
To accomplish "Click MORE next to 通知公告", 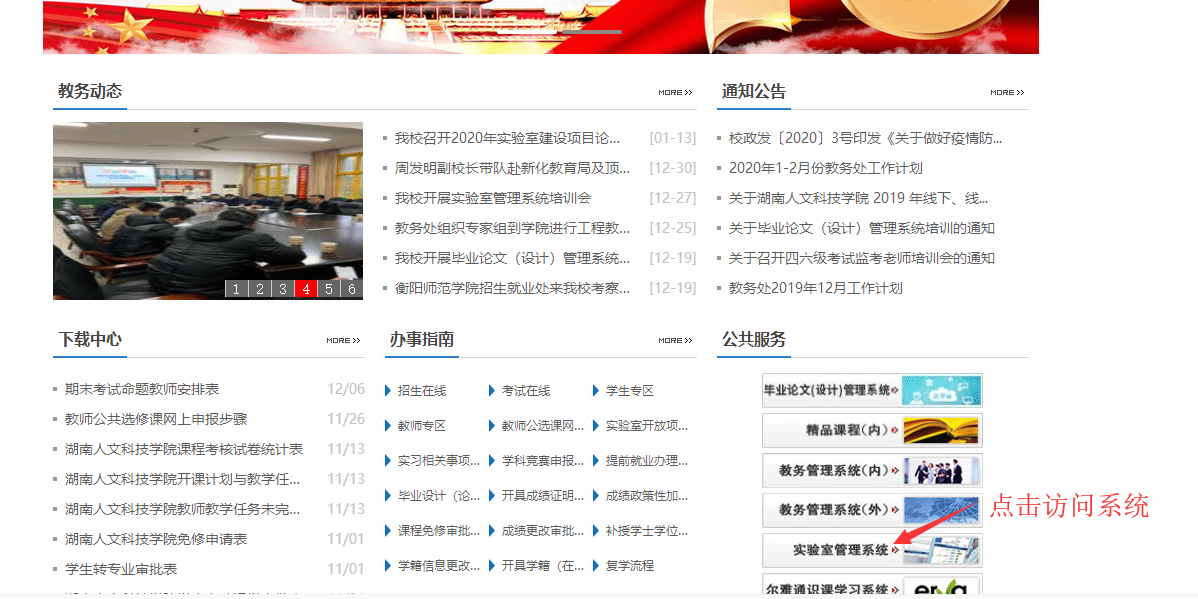I will 1007,93.
